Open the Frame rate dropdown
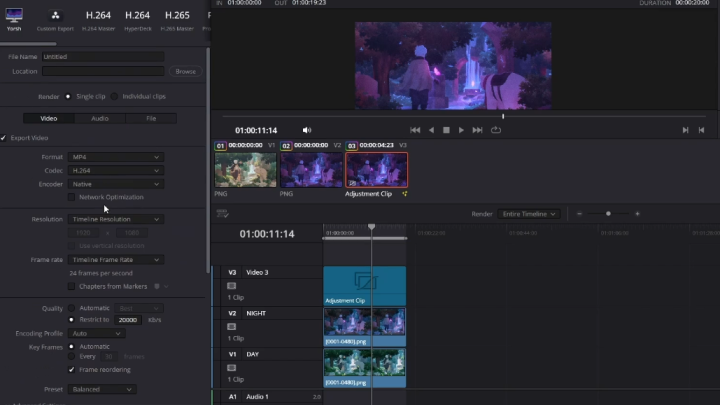 pos(116,259)
